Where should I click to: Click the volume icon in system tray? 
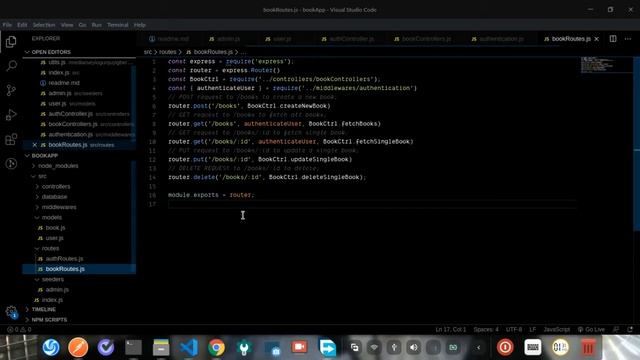coord(413,347)
